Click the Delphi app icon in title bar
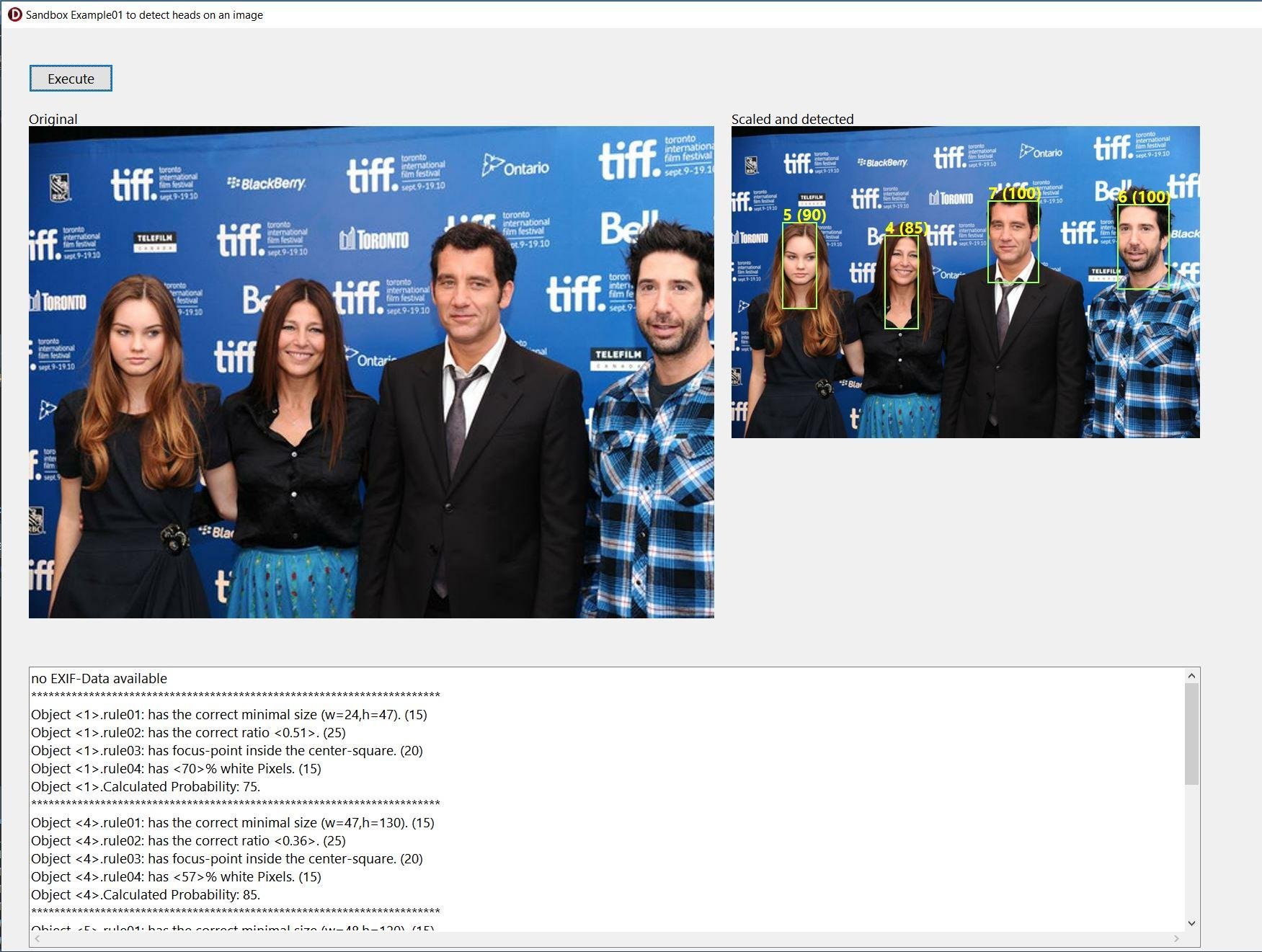 [14, 14]
